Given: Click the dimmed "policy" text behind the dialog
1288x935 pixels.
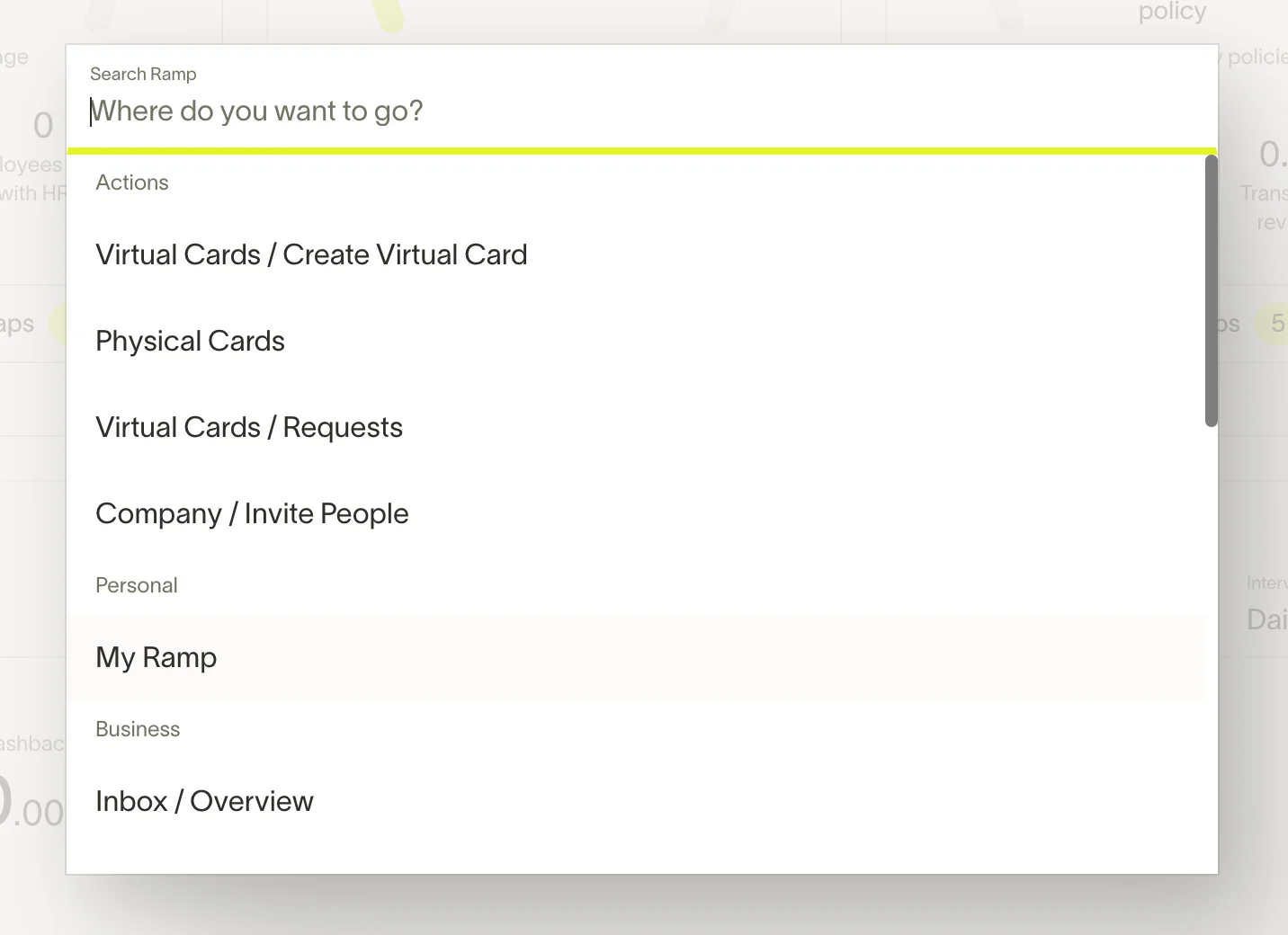Looking at the screenshot, I should coord(1171,13).
